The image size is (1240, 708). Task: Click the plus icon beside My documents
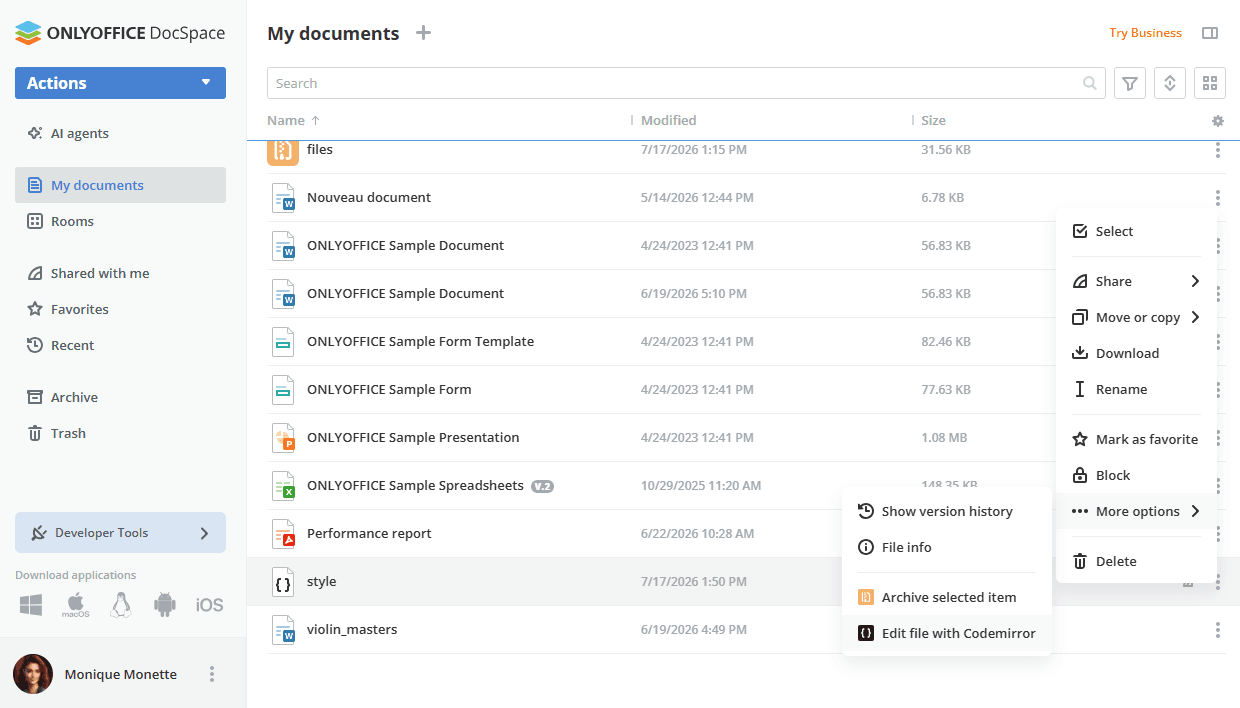[x=424, y=33]
